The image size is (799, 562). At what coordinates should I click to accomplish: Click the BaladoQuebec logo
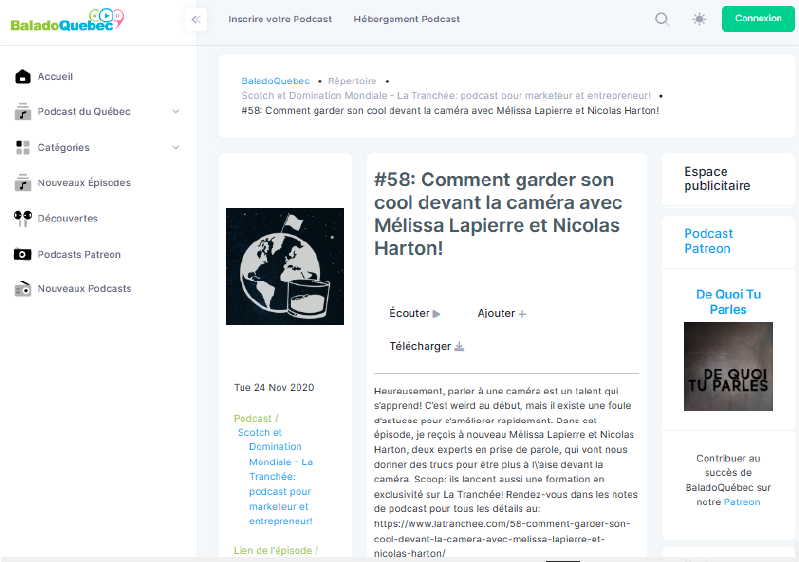[x=67, y=20]
